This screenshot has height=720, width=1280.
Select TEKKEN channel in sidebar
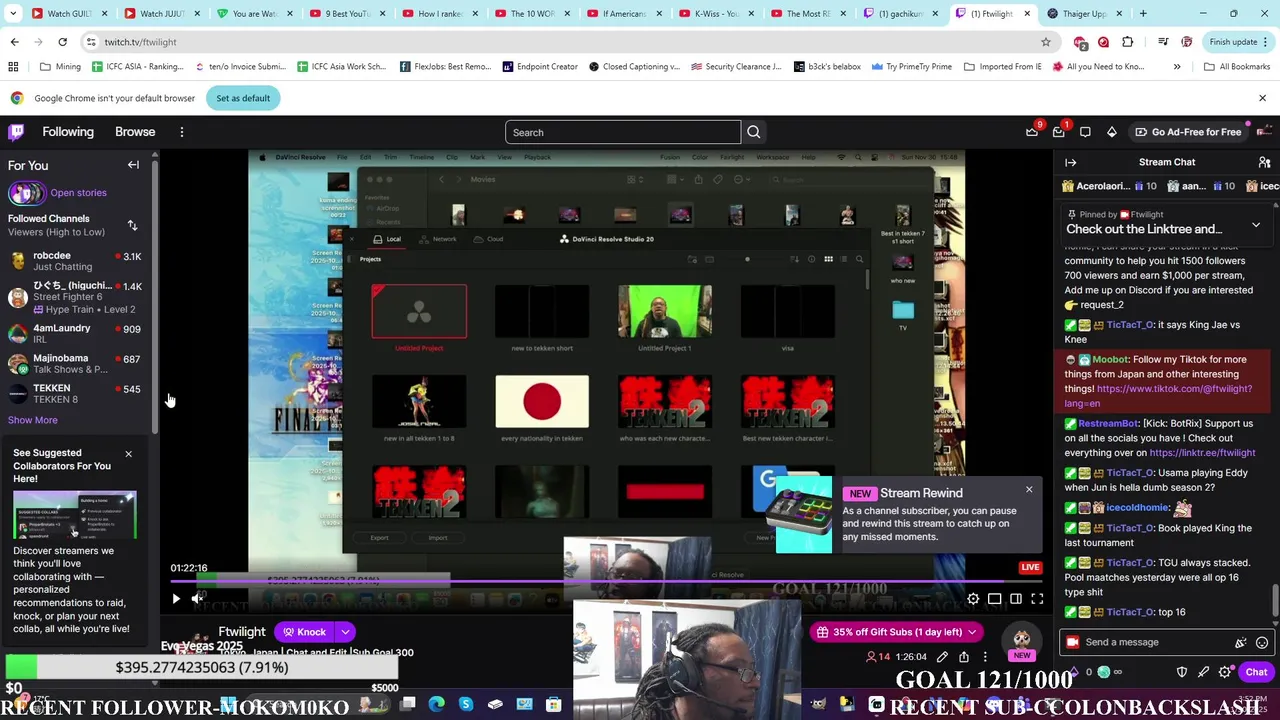(76, 394)
